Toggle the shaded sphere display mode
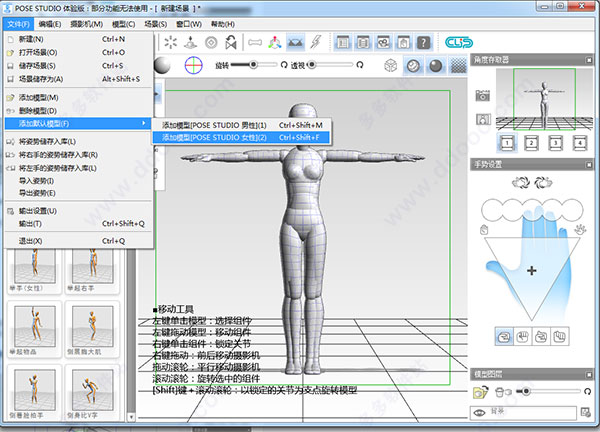 click(435, 66)
